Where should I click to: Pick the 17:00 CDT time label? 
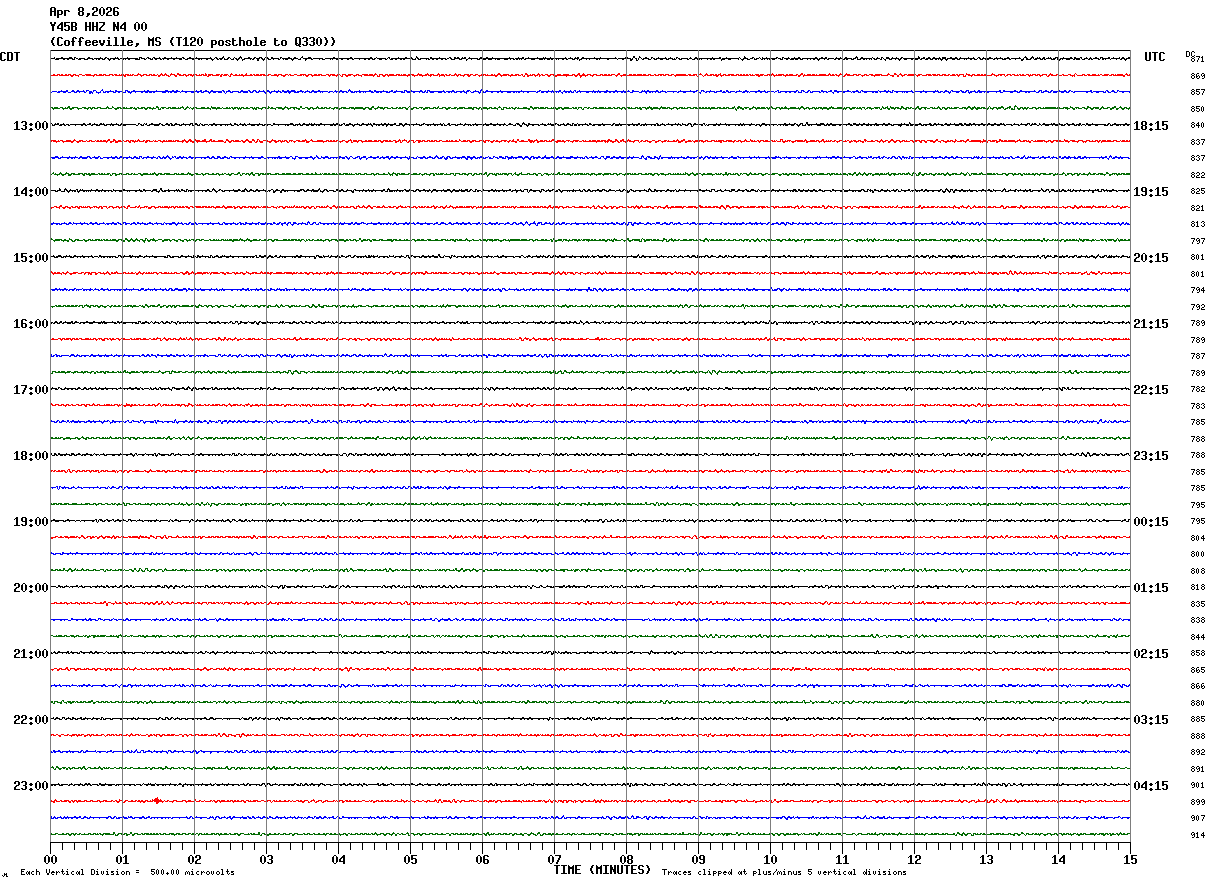pos(30,390)
